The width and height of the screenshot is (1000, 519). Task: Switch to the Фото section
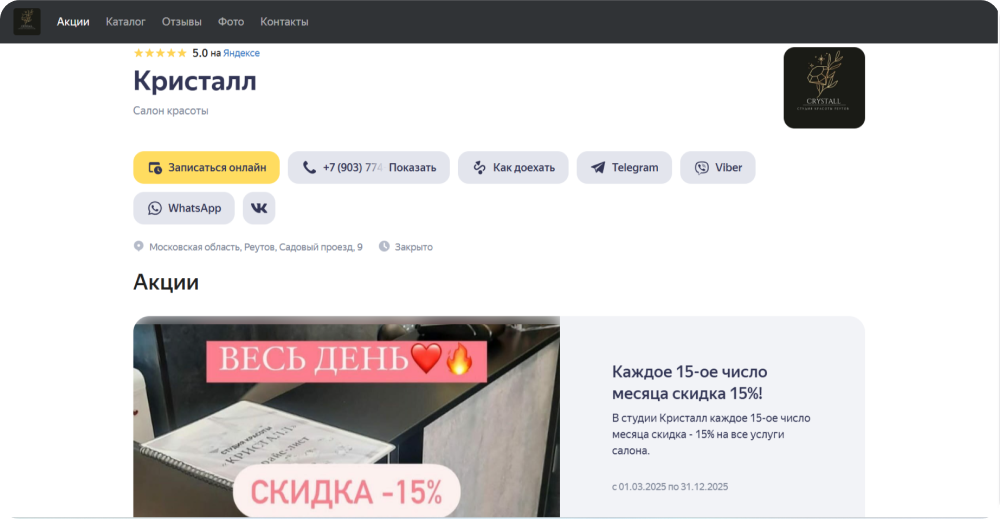(231, 22)
